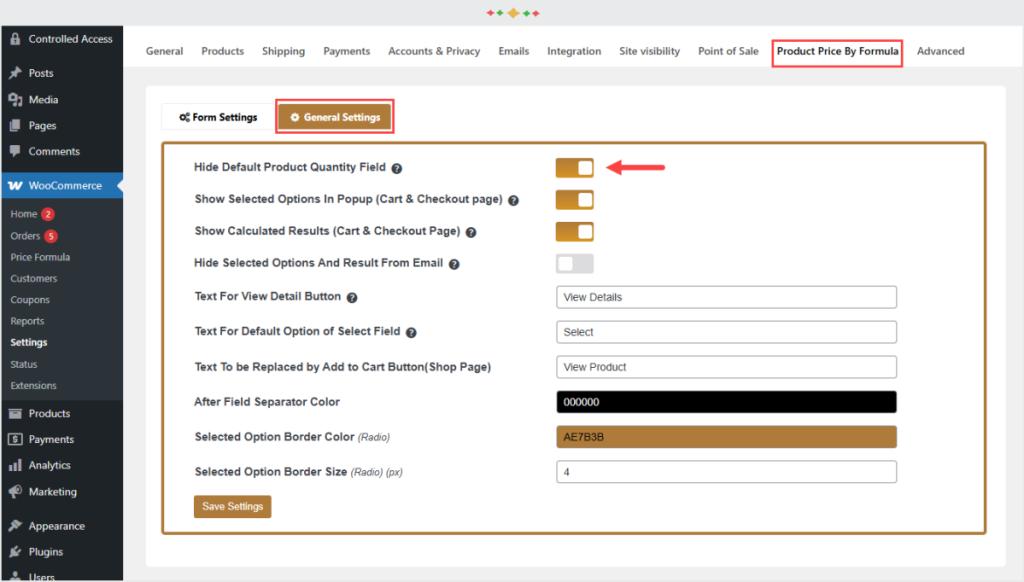Click the Analytics bar chart icon
Screen dimensions: 1024x582
point(15,465)
